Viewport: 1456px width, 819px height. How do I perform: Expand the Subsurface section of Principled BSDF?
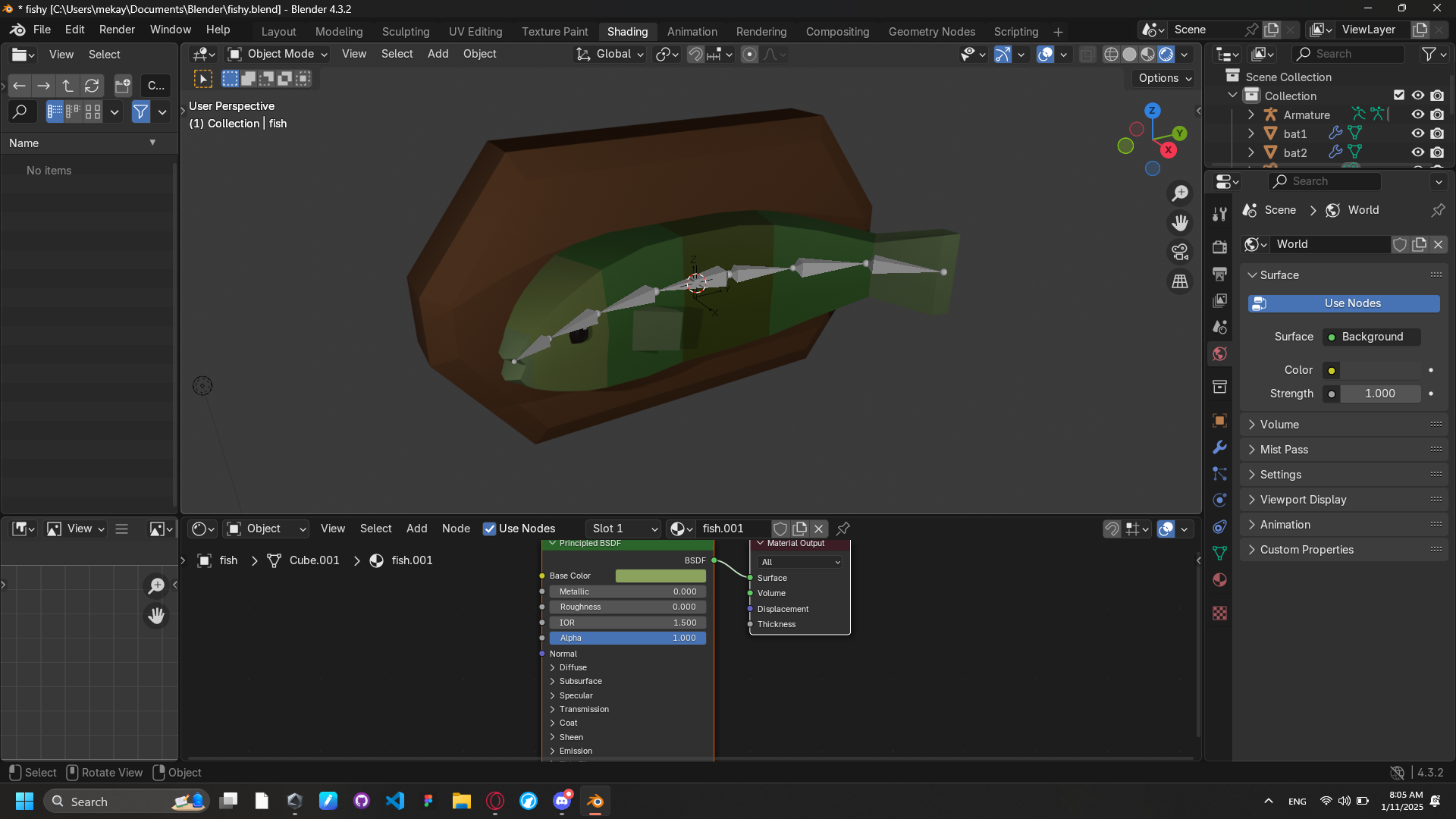point(580,681)
